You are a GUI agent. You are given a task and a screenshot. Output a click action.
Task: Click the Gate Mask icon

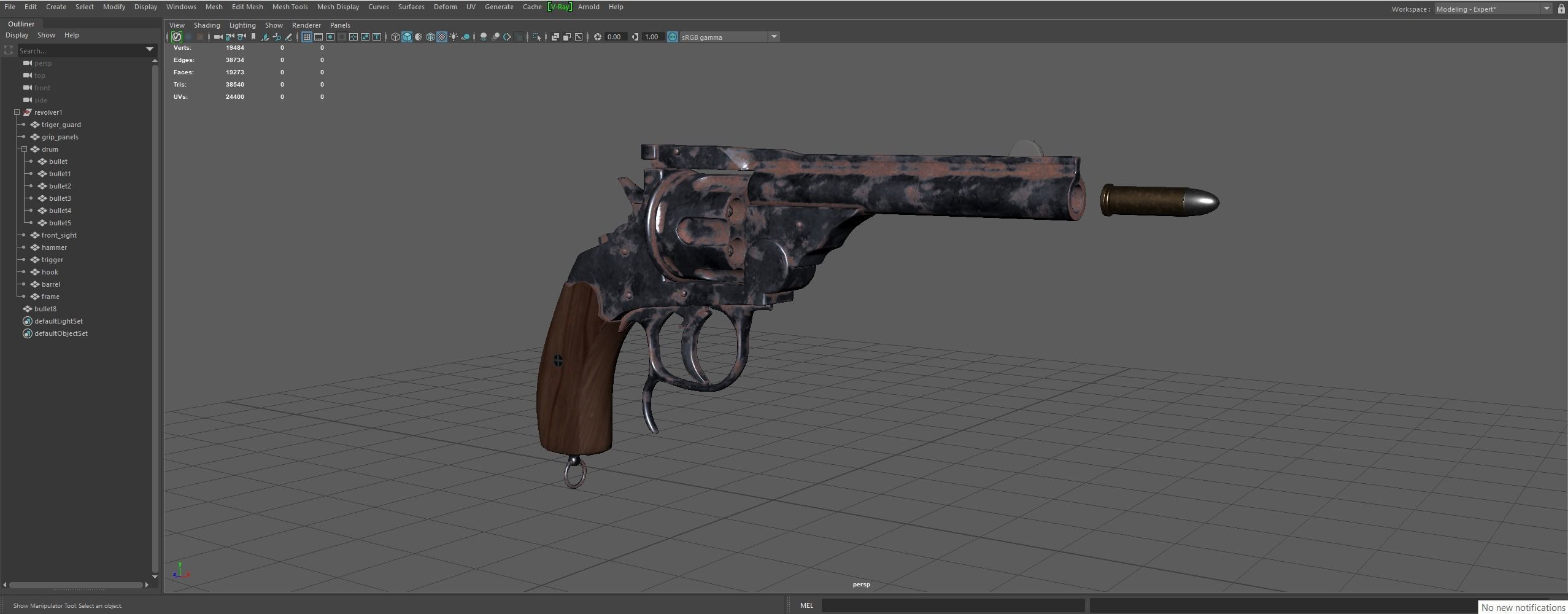tap(342, 37)
